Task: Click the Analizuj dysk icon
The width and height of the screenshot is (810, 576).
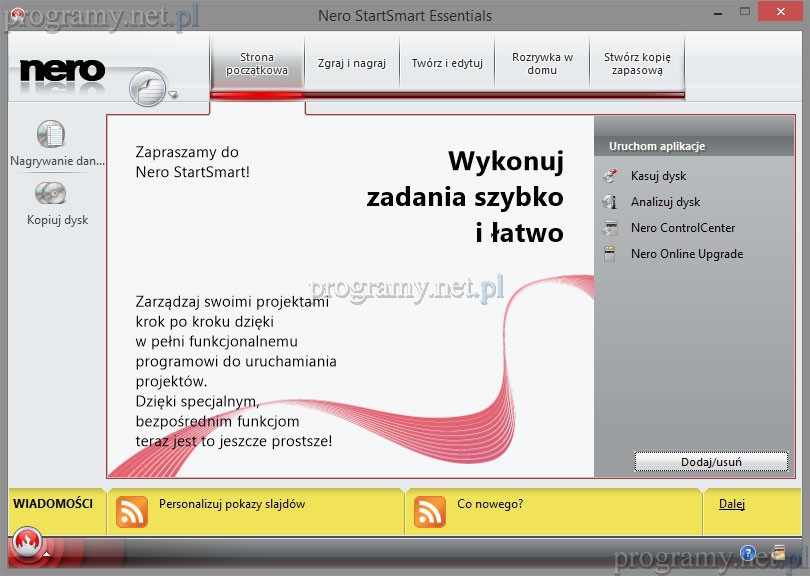Action: 611,202
